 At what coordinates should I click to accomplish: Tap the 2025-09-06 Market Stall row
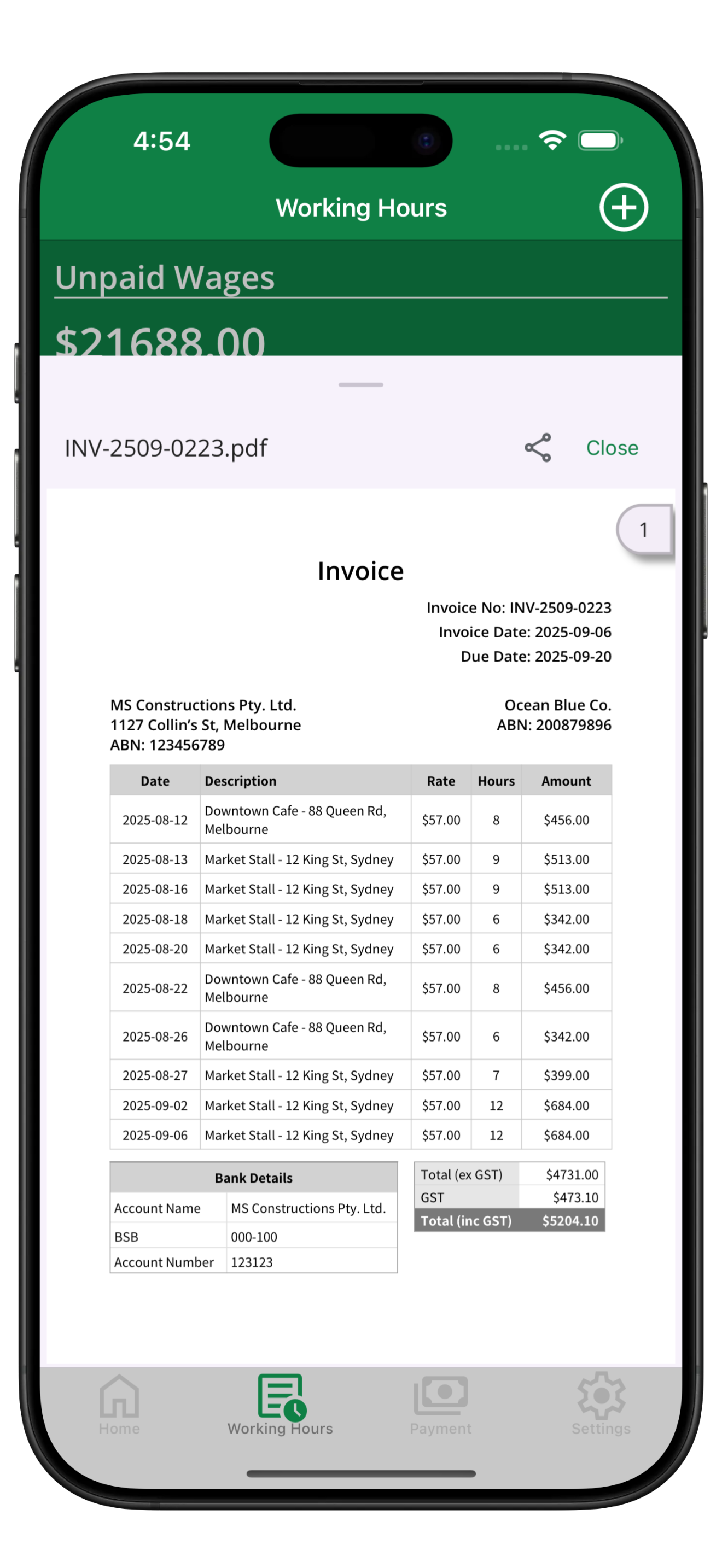click(x=360, y=1135)
